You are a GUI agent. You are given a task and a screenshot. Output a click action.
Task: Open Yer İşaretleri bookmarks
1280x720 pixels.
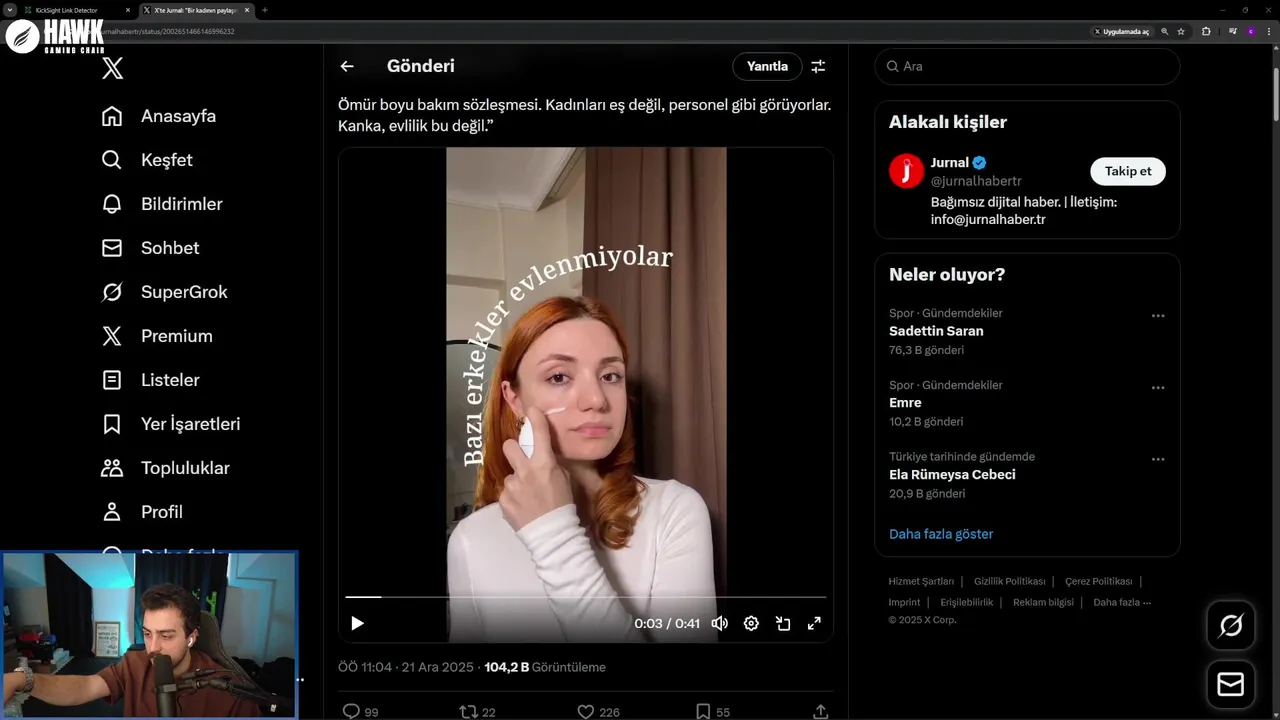click(x=171, y=424)
